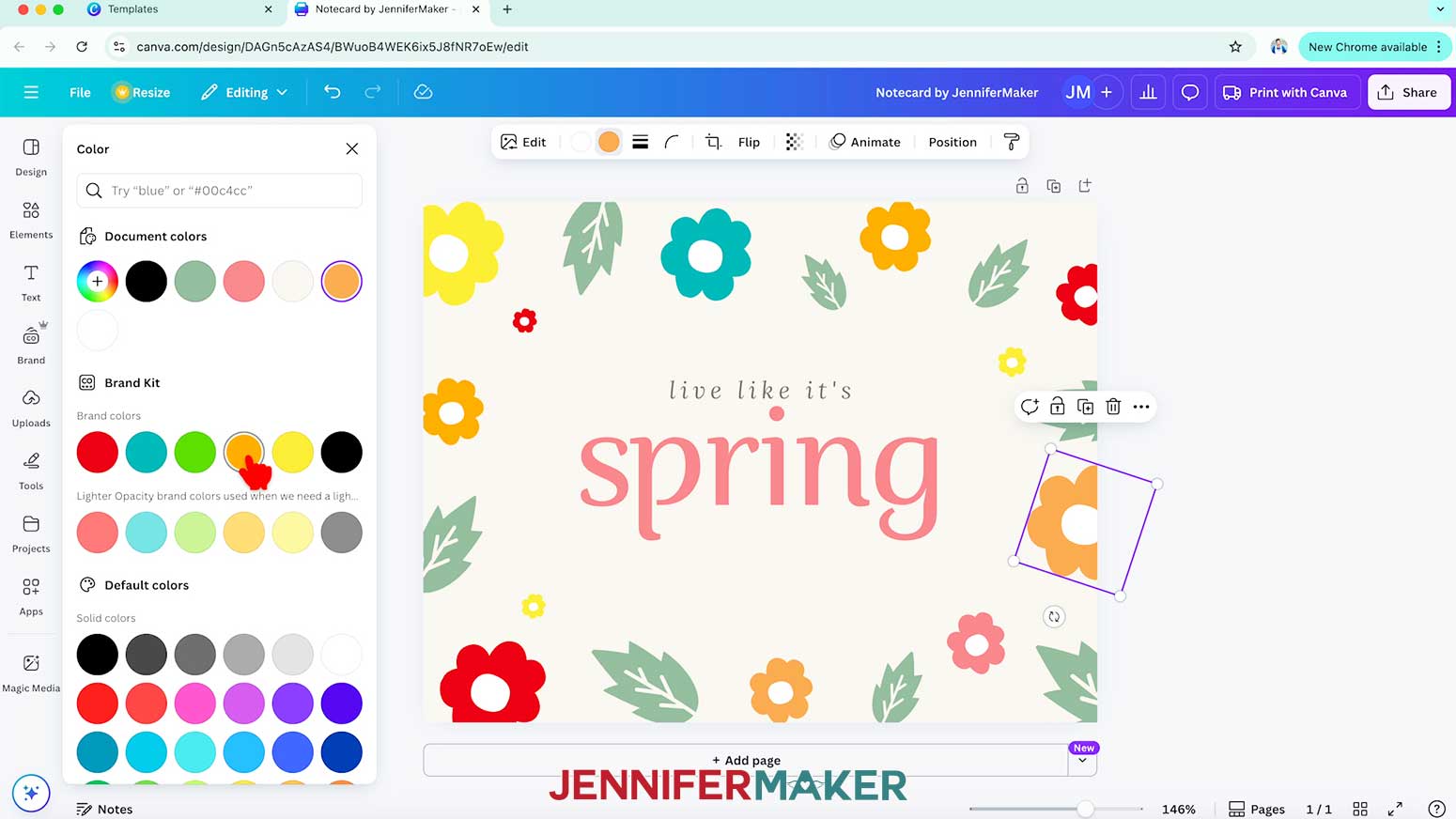Click the hamburger main menu icon
Screen dimensions: 1456x819
[x=31, y=92]
